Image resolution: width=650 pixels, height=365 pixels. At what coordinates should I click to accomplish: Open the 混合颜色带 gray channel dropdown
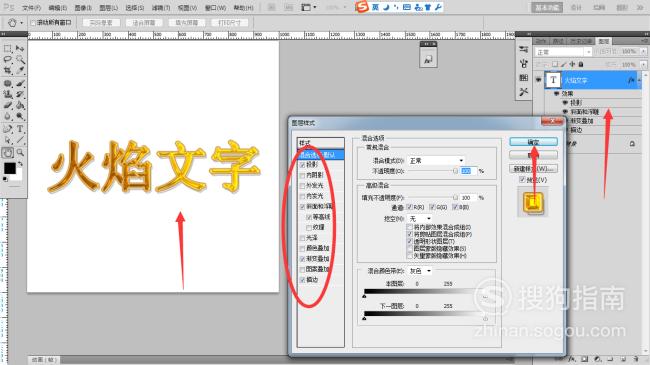[x=420, y=271]
